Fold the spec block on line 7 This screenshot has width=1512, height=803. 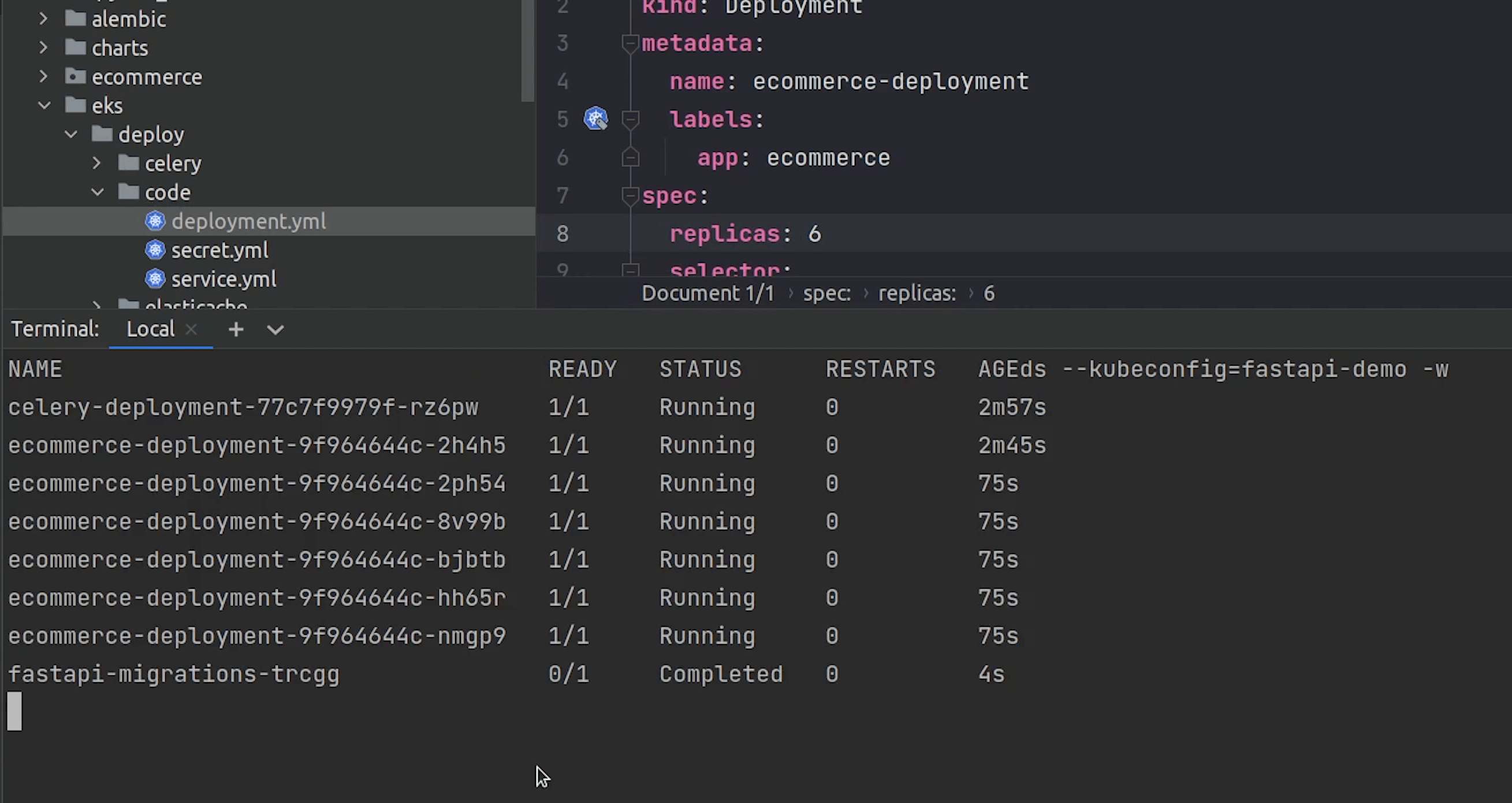click(630, 195)
